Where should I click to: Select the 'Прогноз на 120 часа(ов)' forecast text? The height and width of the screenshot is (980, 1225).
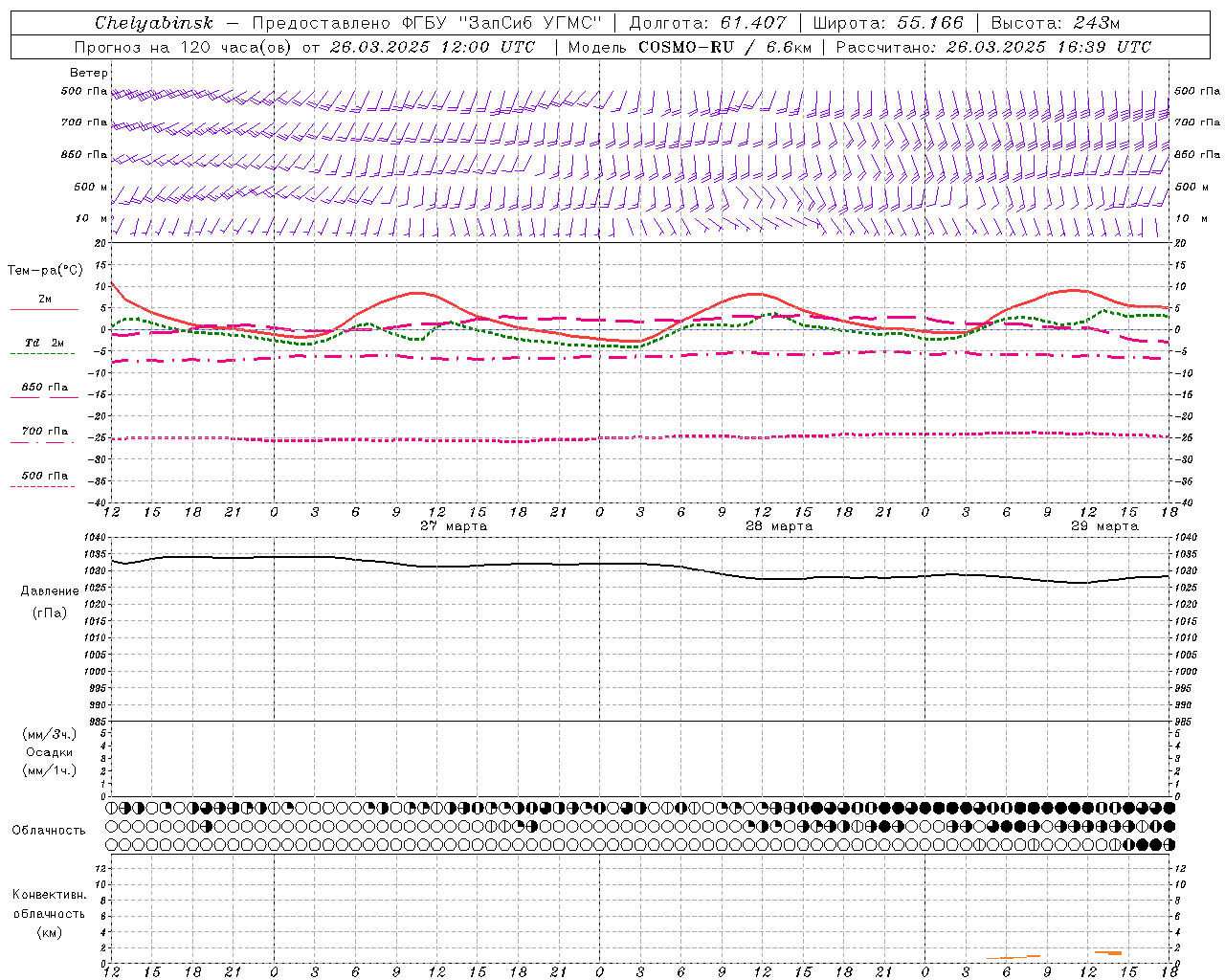(183, 47)
